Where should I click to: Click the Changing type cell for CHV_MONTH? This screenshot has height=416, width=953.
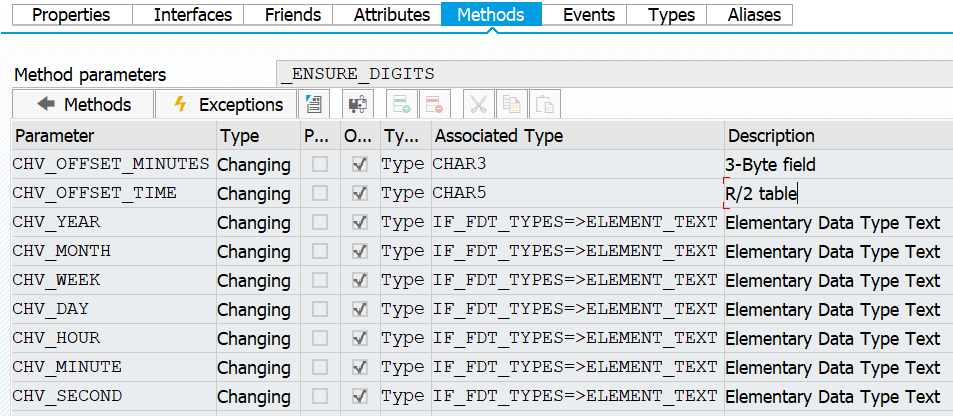[258, 251]
